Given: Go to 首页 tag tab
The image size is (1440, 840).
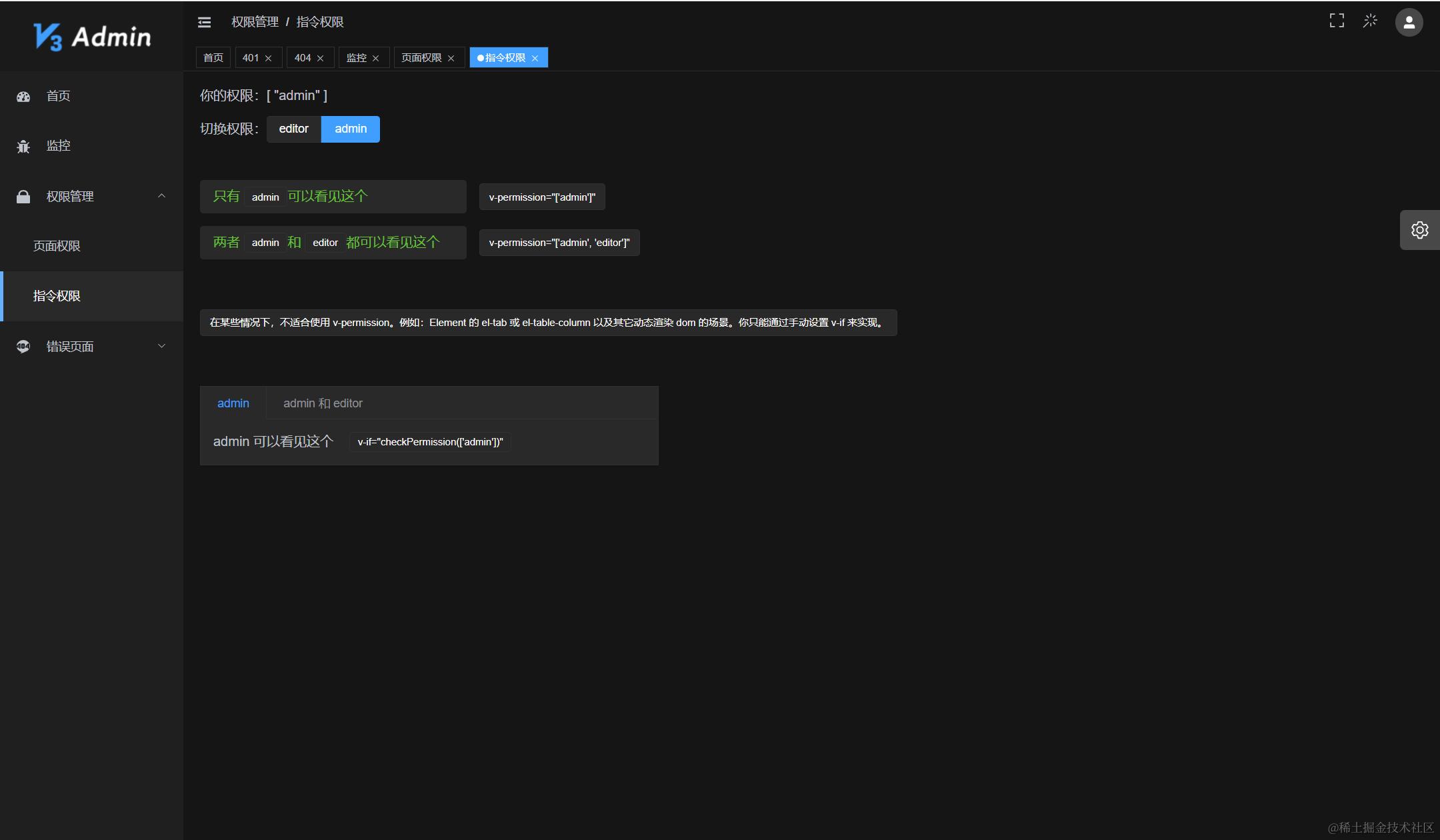Looking at the screenshot, I should tap(213, 58).
